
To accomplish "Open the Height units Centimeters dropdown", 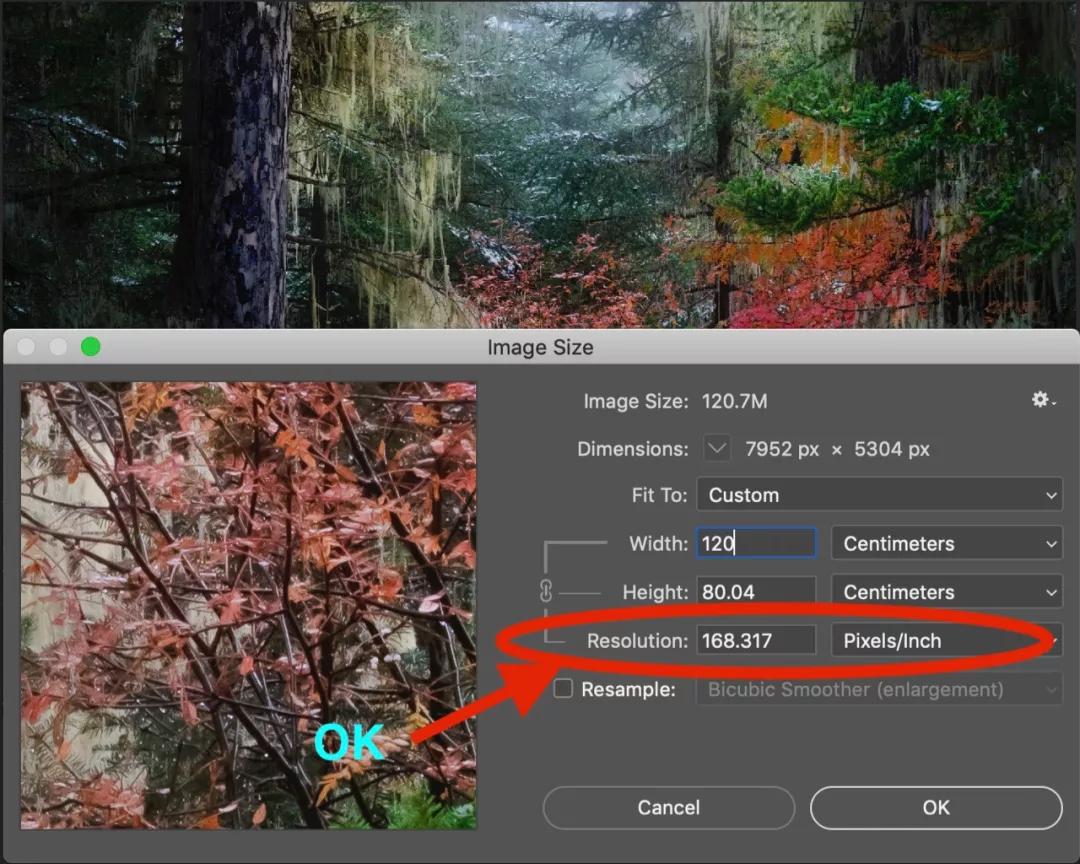I will (947, 592).
